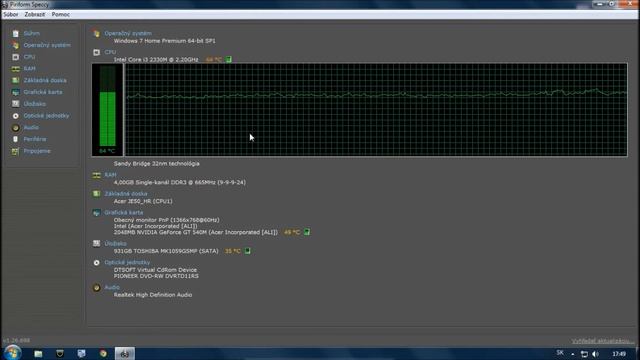Screen dimensions: 640x360
Task: Click 'Windows 7 Home Premium 64-bit SP1' text
Action: 164,41
